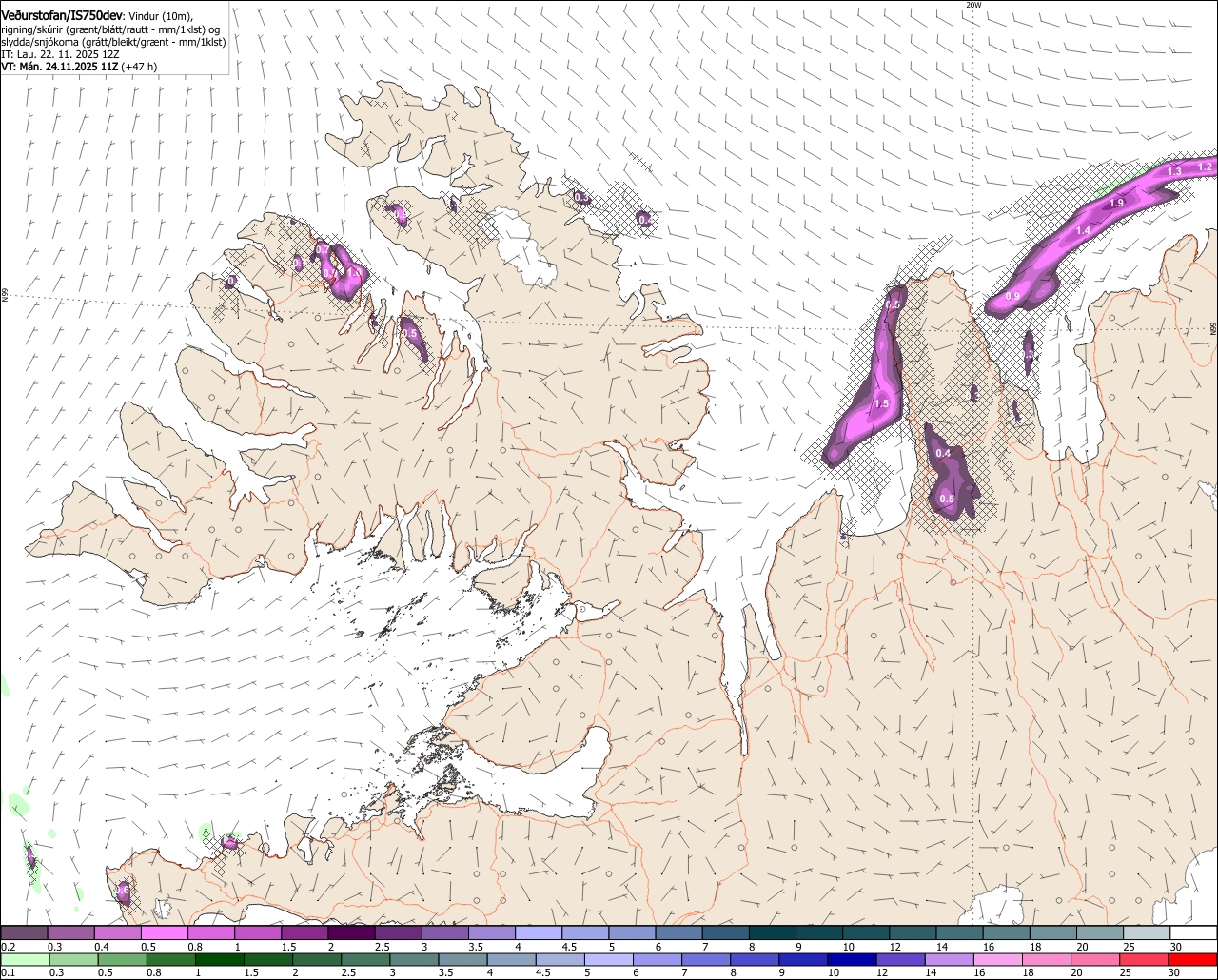Pick the bright pink 0.5 swatch in the upper scale

coord(164,933)
